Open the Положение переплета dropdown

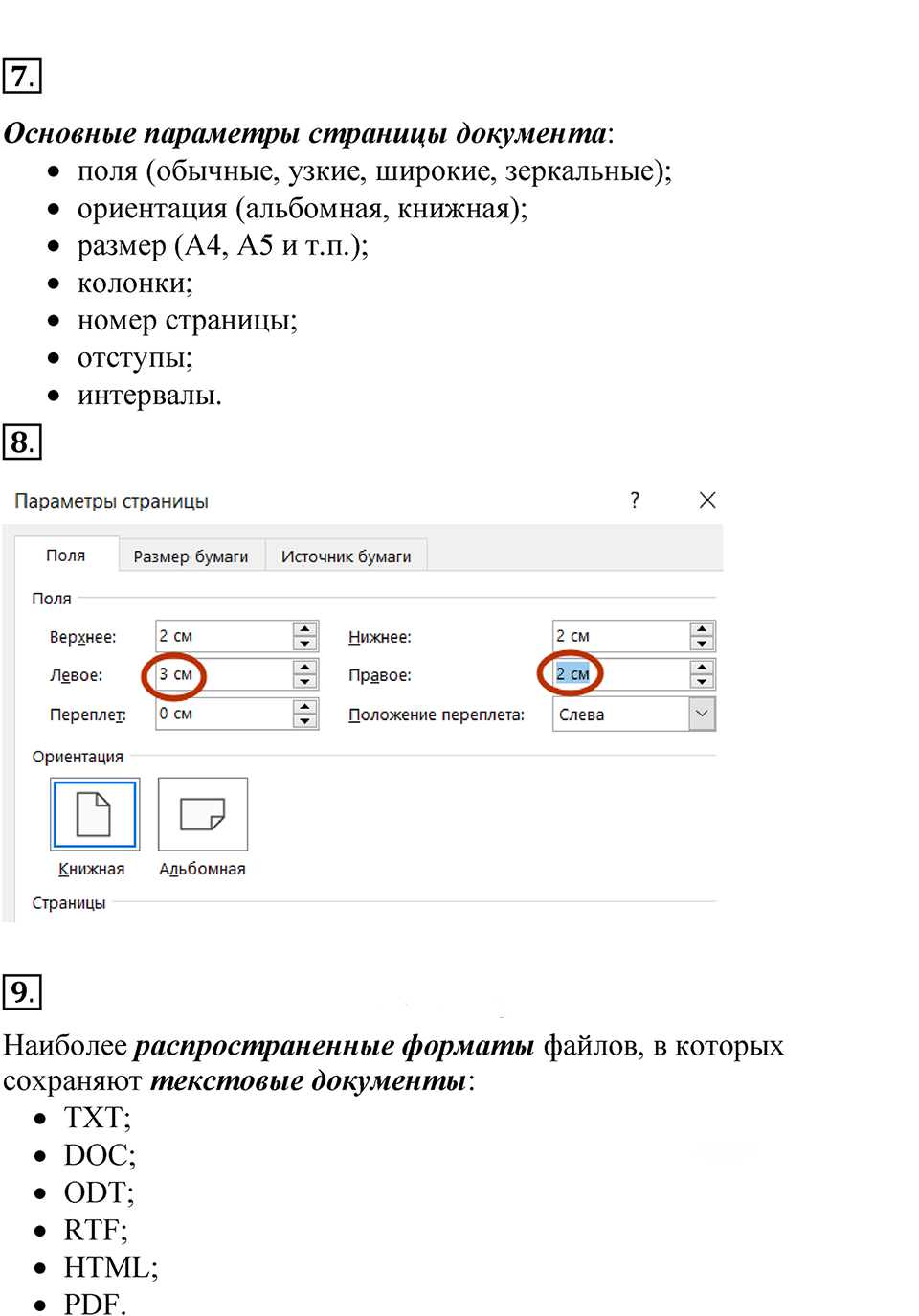click(x=702, y=715)
